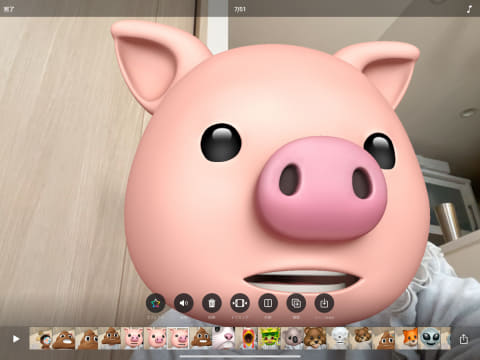480x360 pixels.
Task: Tap Done button at top left
Action: (9, 9)
